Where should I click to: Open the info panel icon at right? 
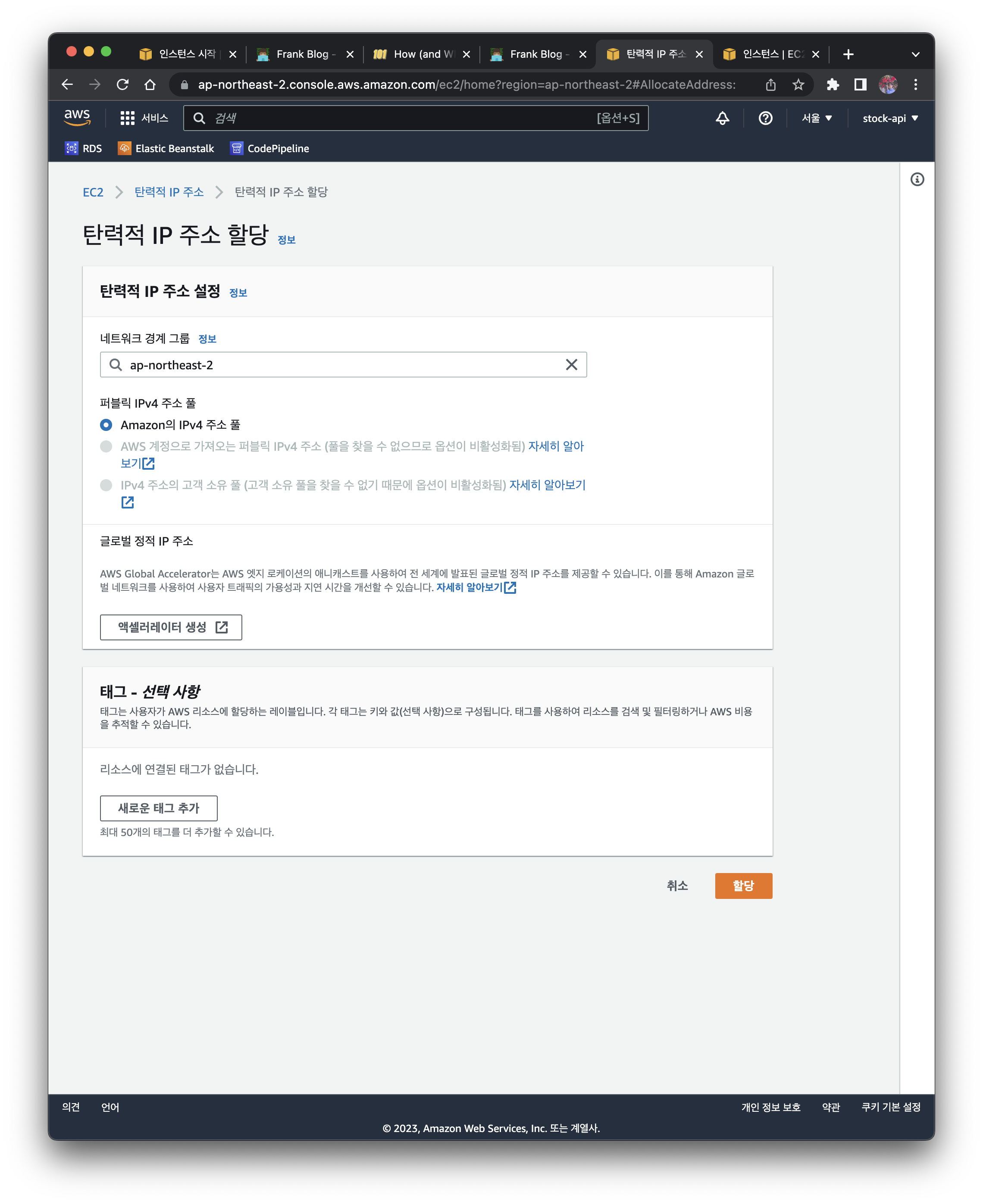pos(917,179)
